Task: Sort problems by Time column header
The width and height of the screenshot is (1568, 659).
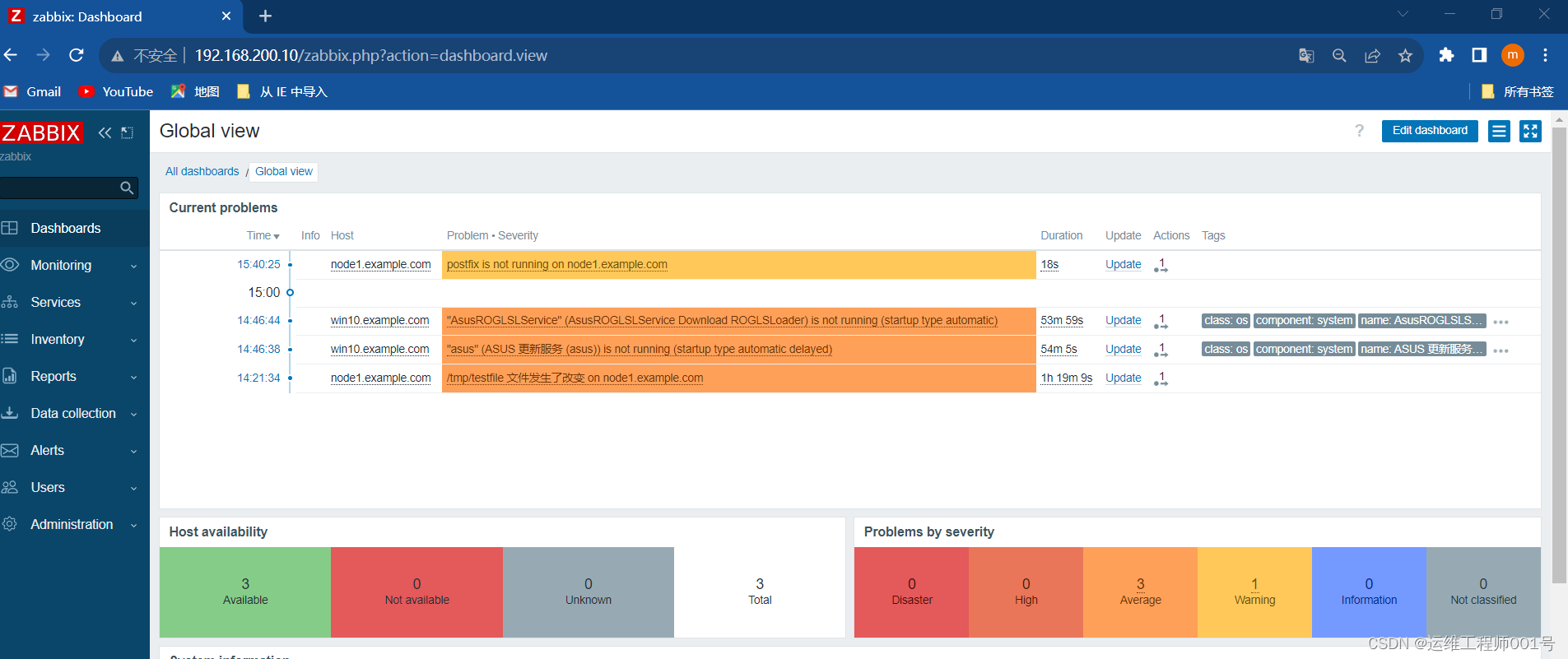Action: 263,235
